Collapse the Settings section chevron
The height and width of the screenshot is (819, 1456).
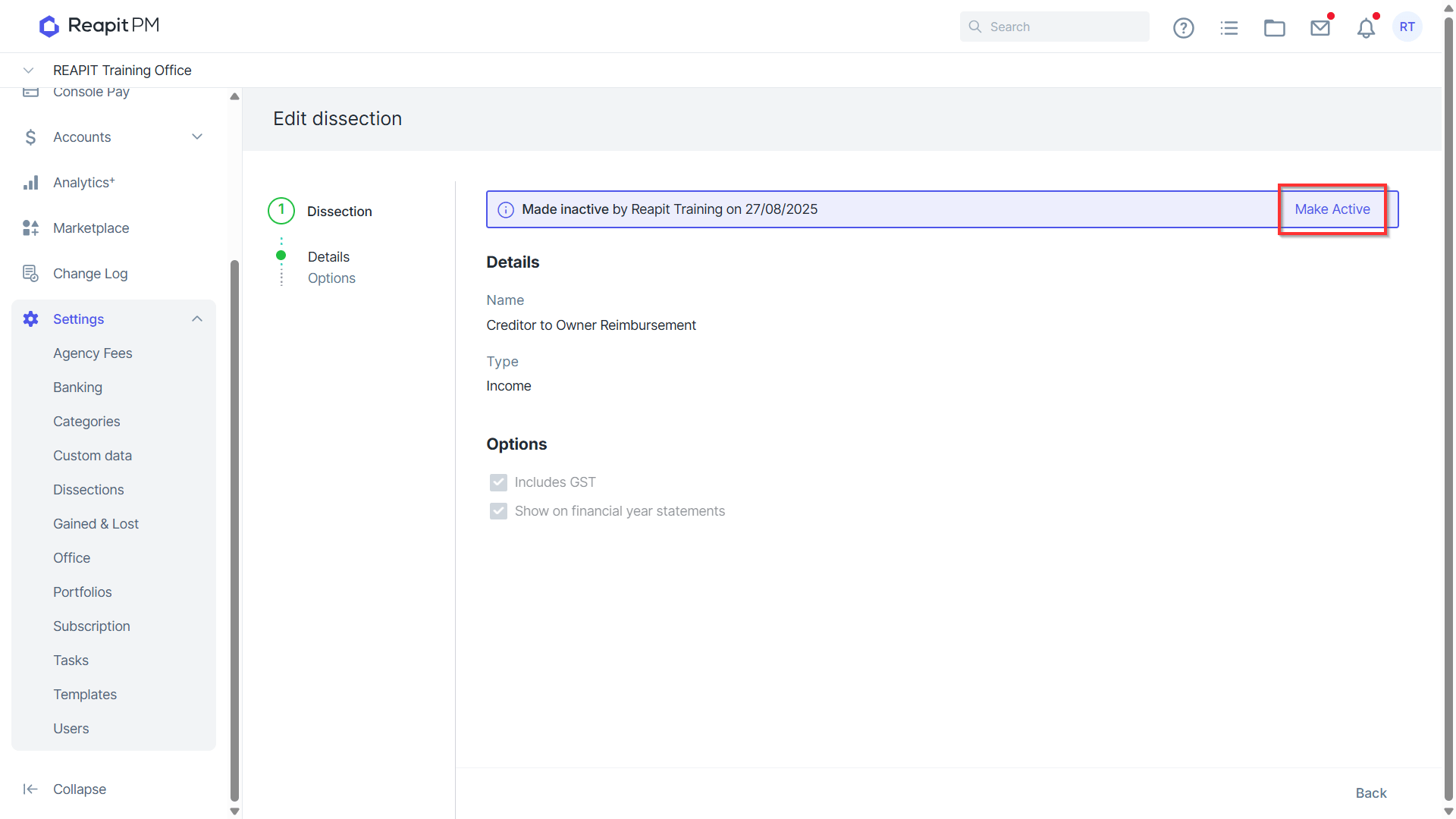[x=197, y=318]
